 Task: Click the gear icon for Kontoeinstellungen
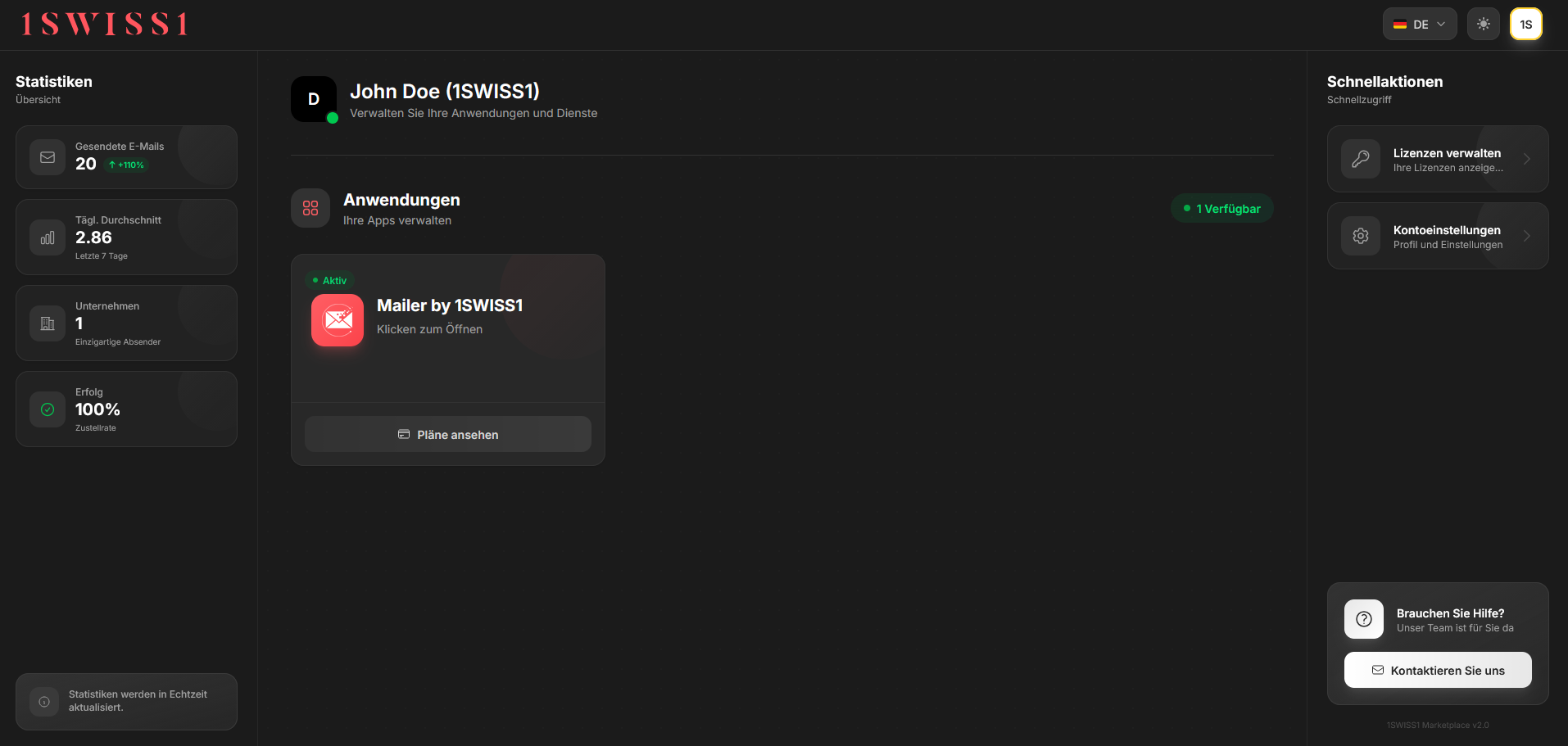click(1361, 236)
